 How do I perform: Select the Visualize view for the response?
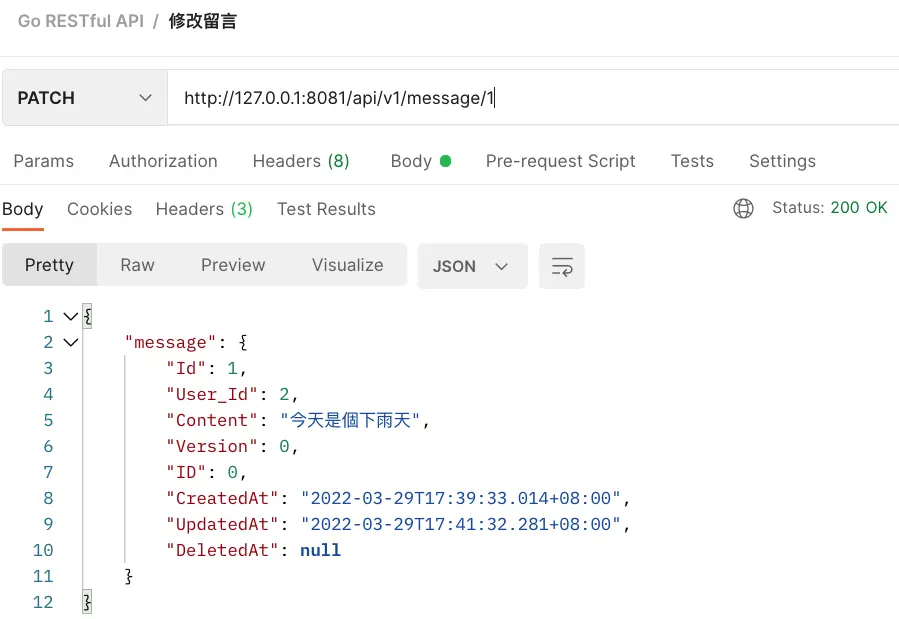(x=347, y=265)
